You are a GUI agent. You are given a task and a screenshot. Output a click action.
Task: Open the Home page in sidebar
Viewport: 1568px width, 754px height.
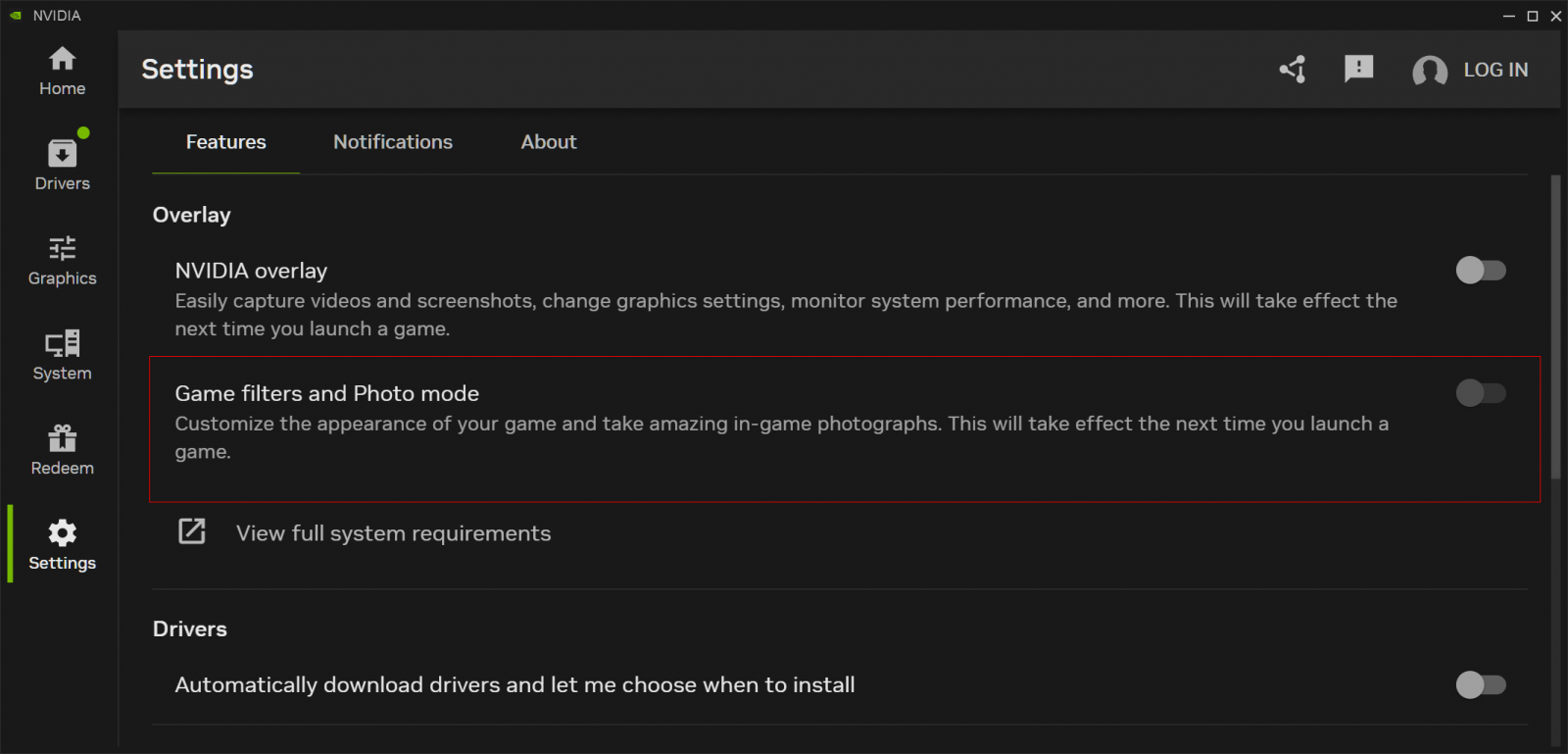[x=62, y=72]
